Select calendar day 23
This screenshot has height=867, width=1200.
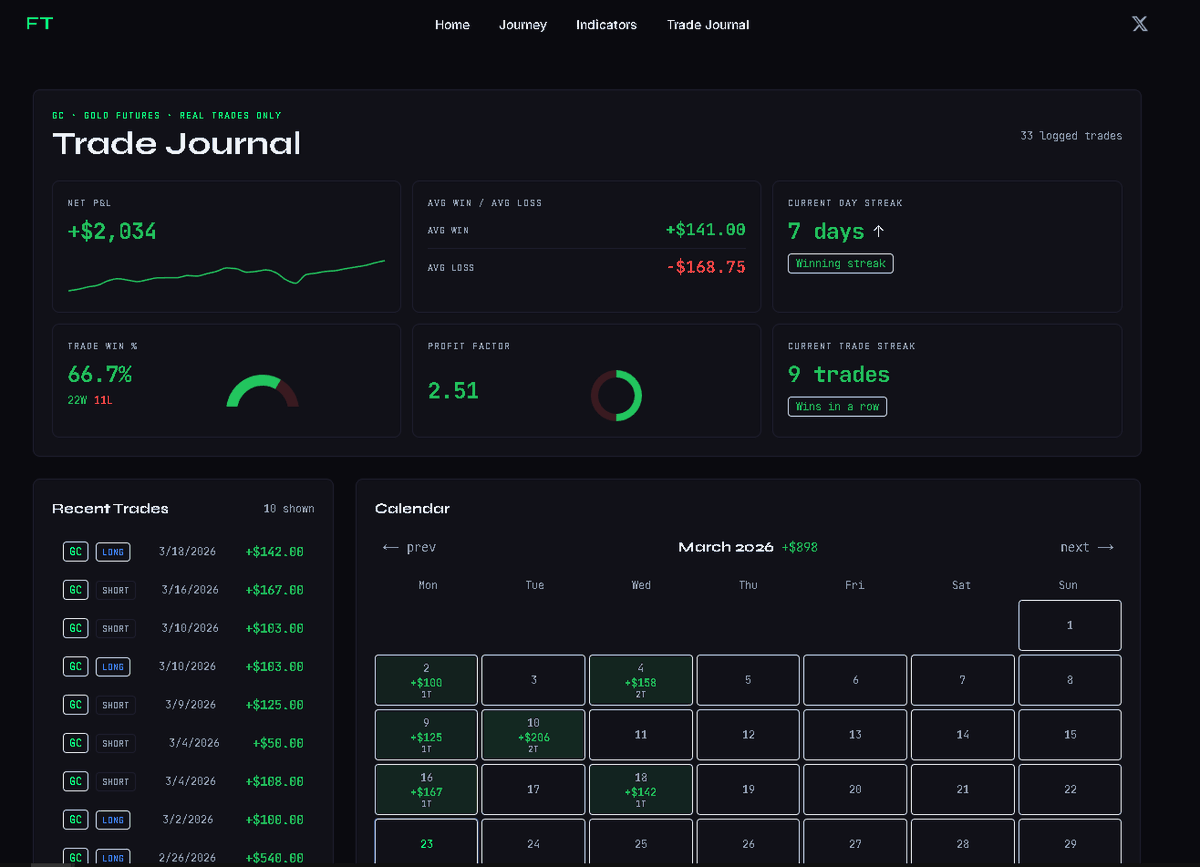click(428, 843)
